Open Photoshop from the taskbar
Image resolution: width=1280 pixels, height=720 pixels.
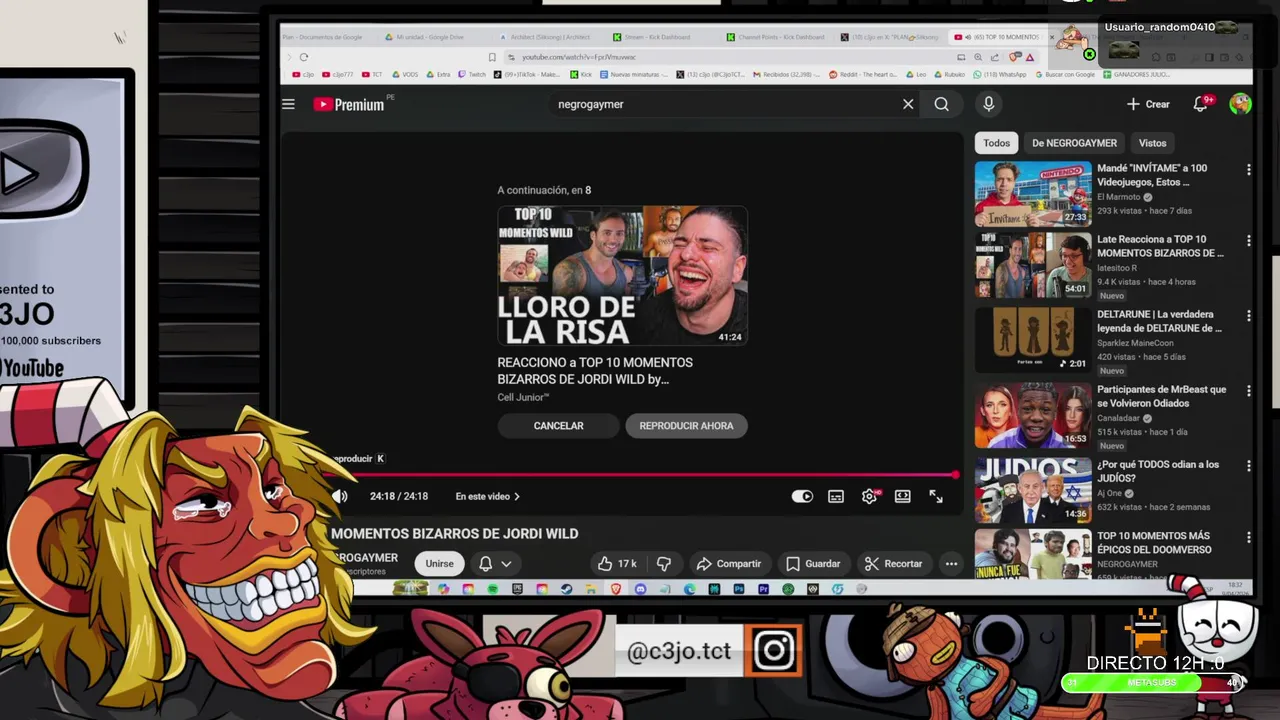click(x=739, y=589)
